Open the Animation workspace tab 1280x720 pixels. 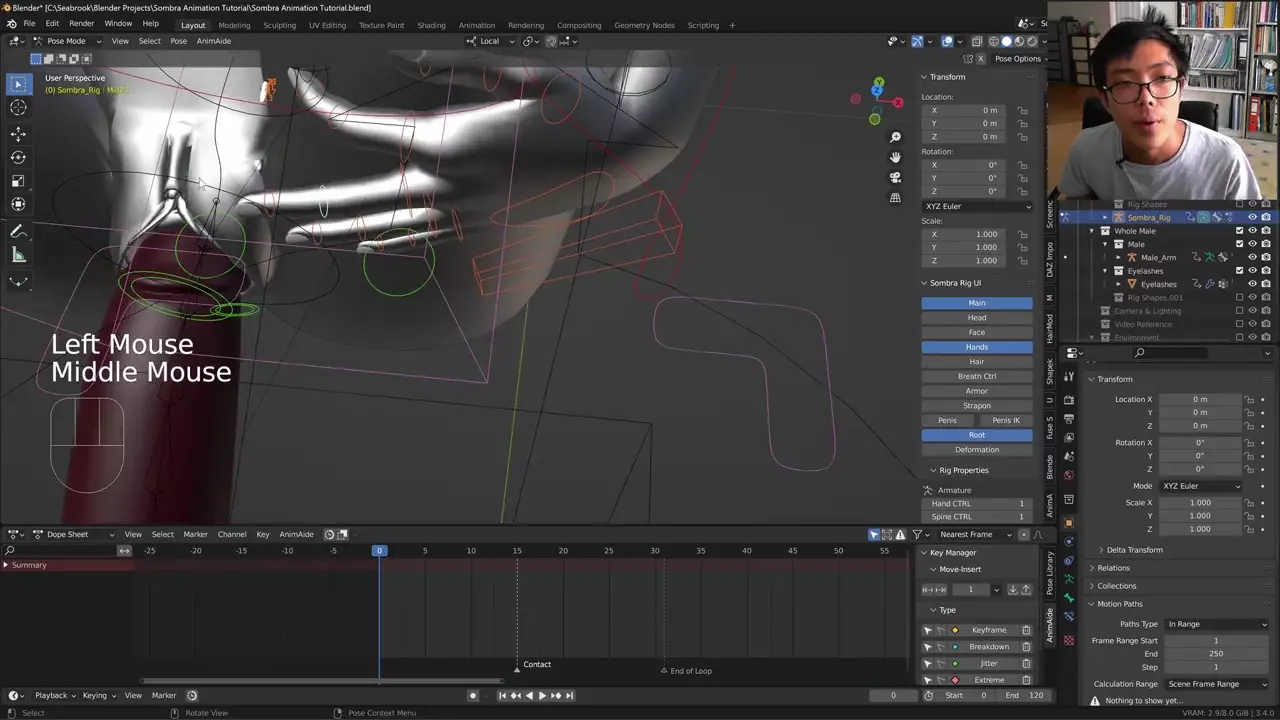tap(476, 25)
